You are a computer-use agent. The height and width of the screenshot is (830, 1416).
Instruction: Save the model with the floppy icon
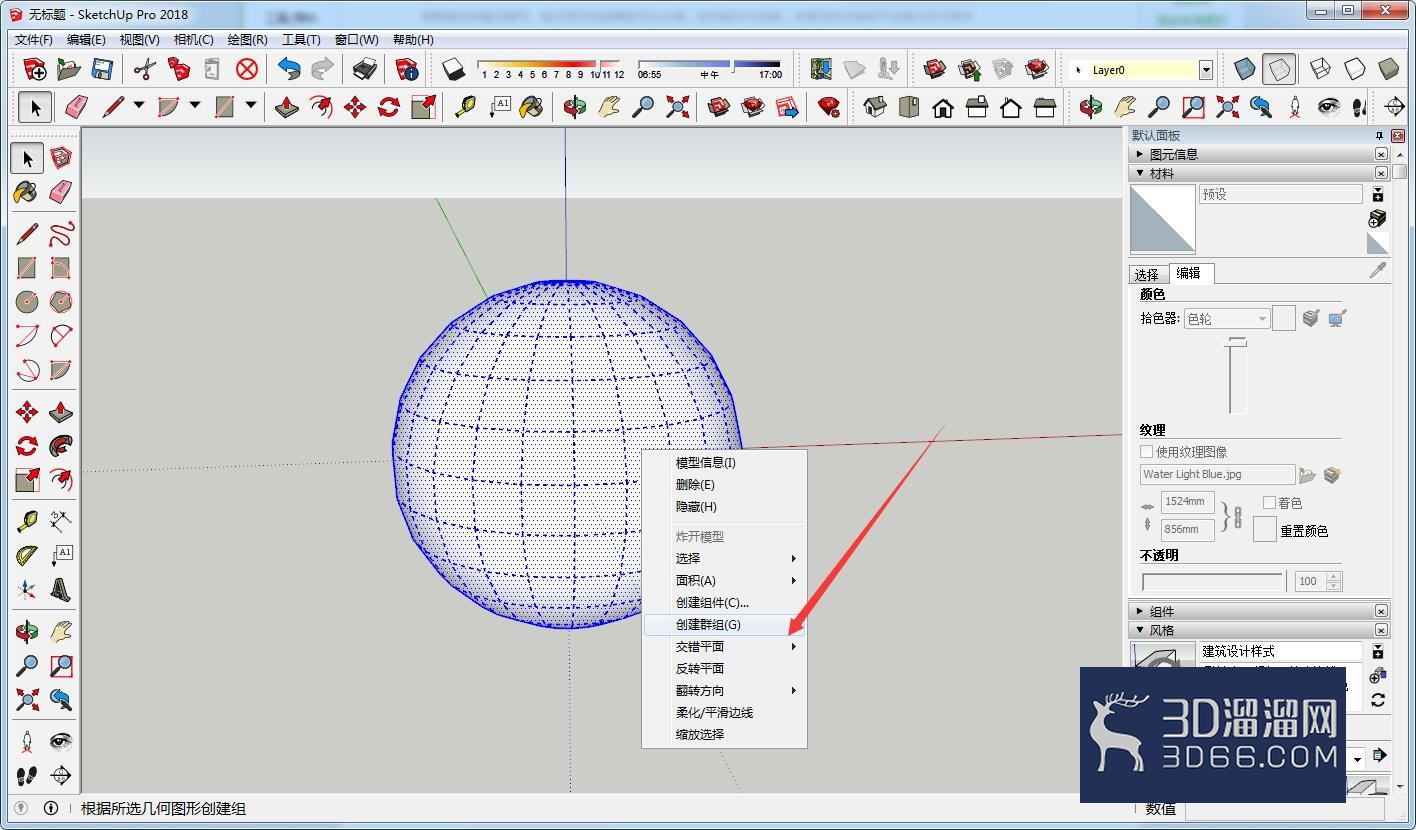(102, 69)
